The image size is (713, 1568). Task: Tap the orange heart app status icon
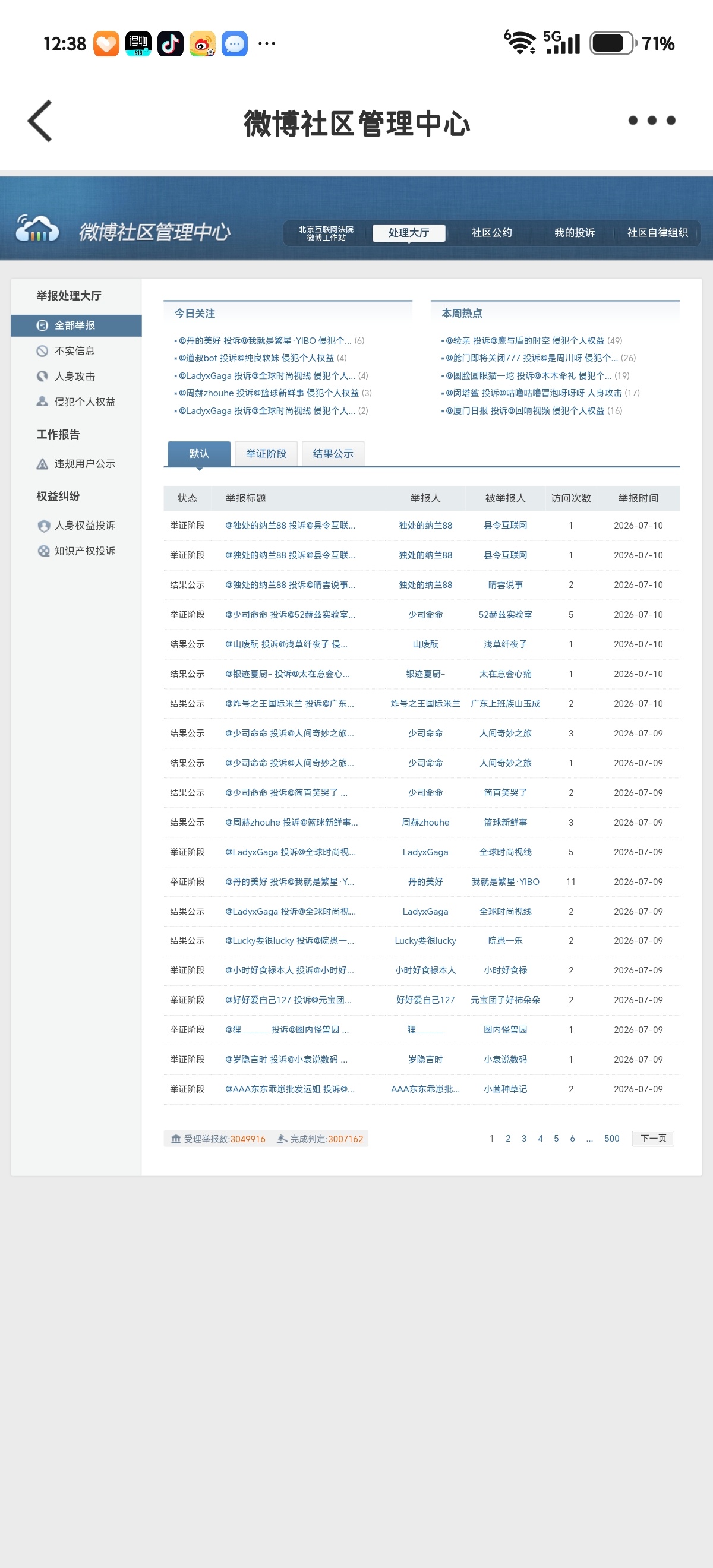pyautogui.click(x=106, y=44)
